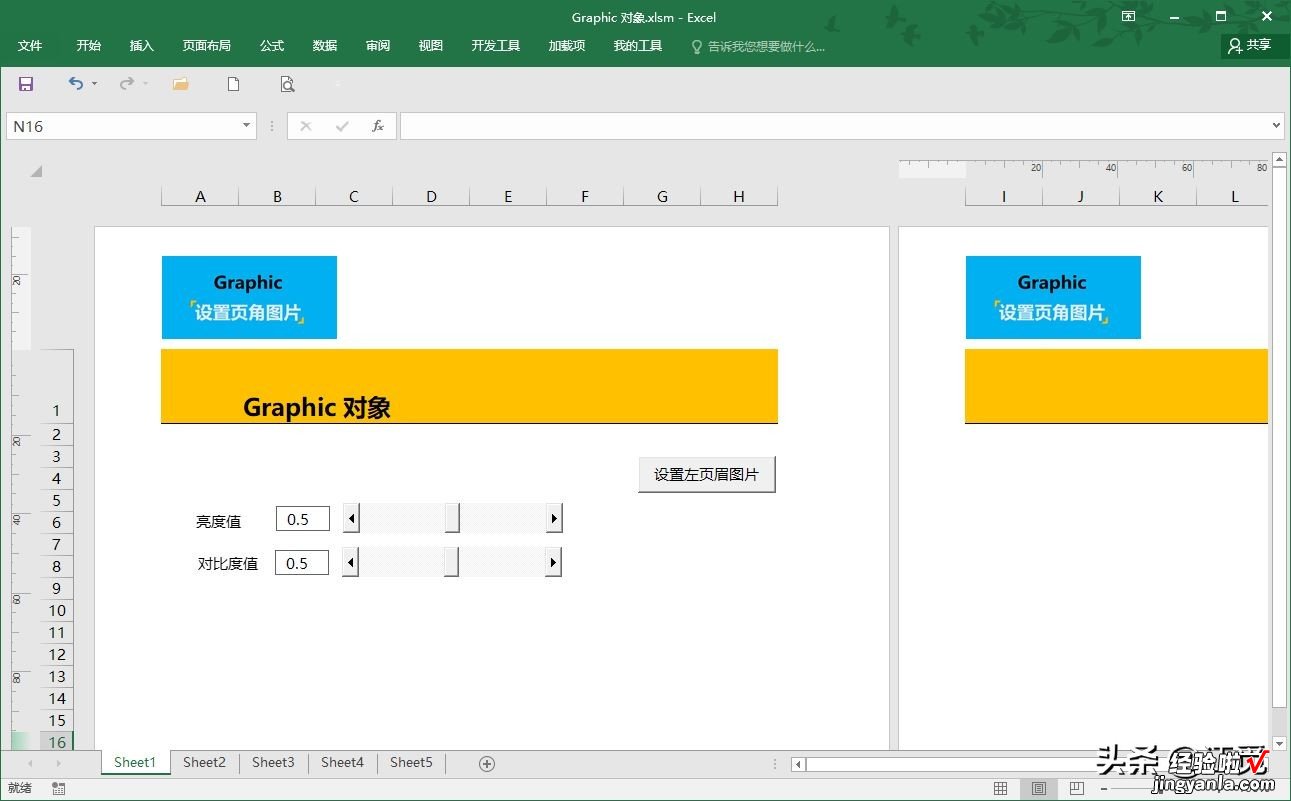The height and width of the screenshot is (801, 1291).
Task: Click the New blank document icon
Action: pyautogui.click(x=233, y=84)
